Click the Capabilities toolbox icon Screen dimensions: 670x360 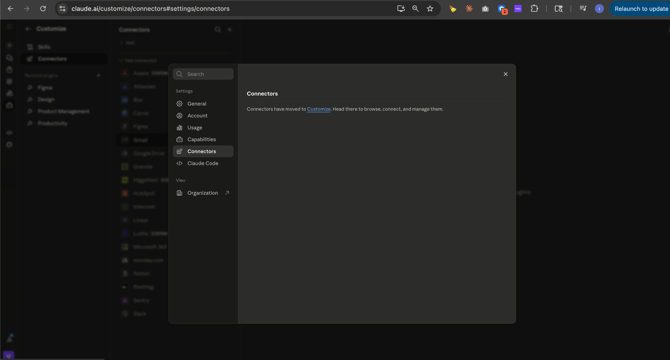tap(179, 139)
